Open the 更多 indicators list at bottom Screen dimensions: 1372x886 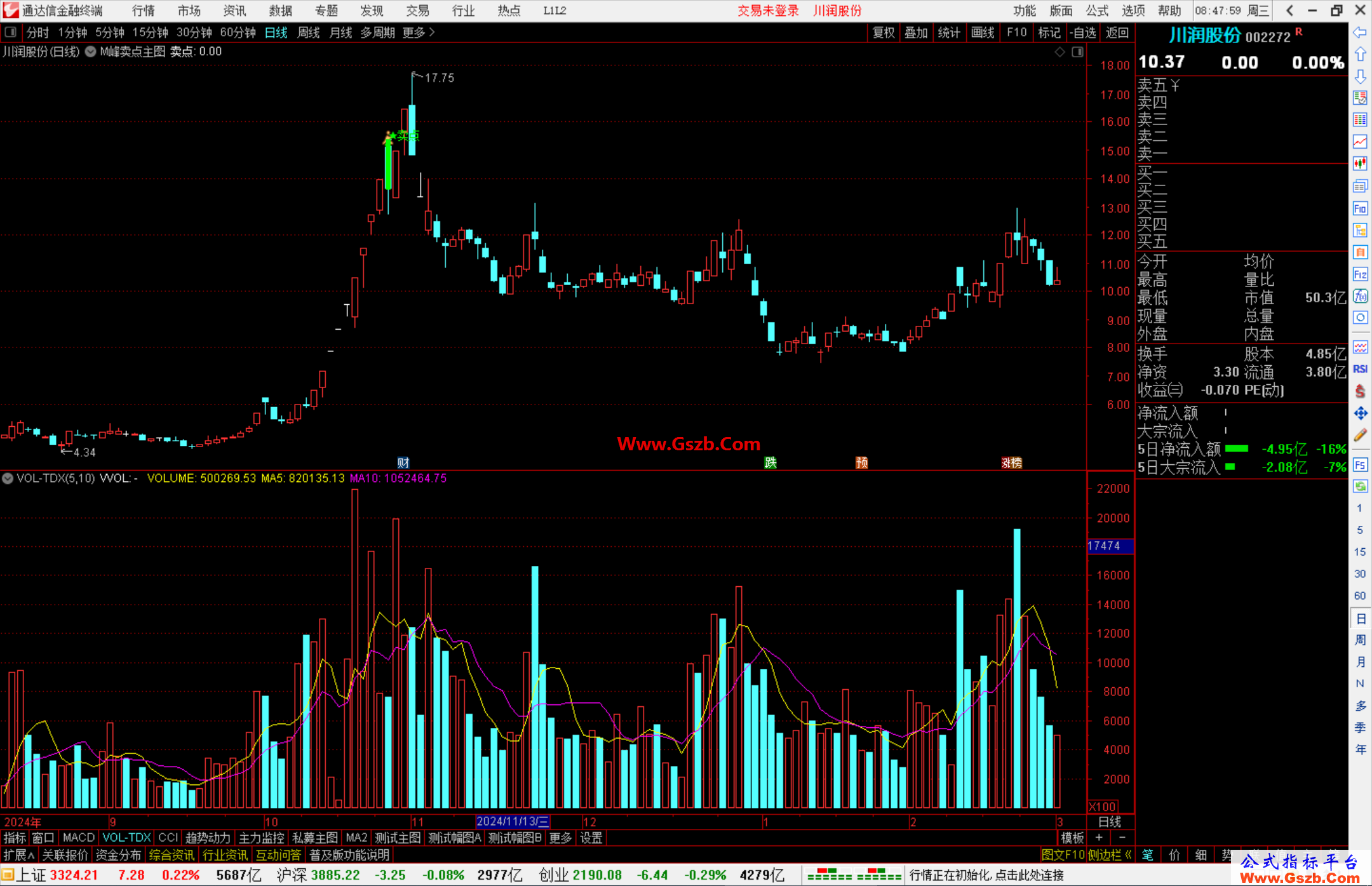(560, 838)
